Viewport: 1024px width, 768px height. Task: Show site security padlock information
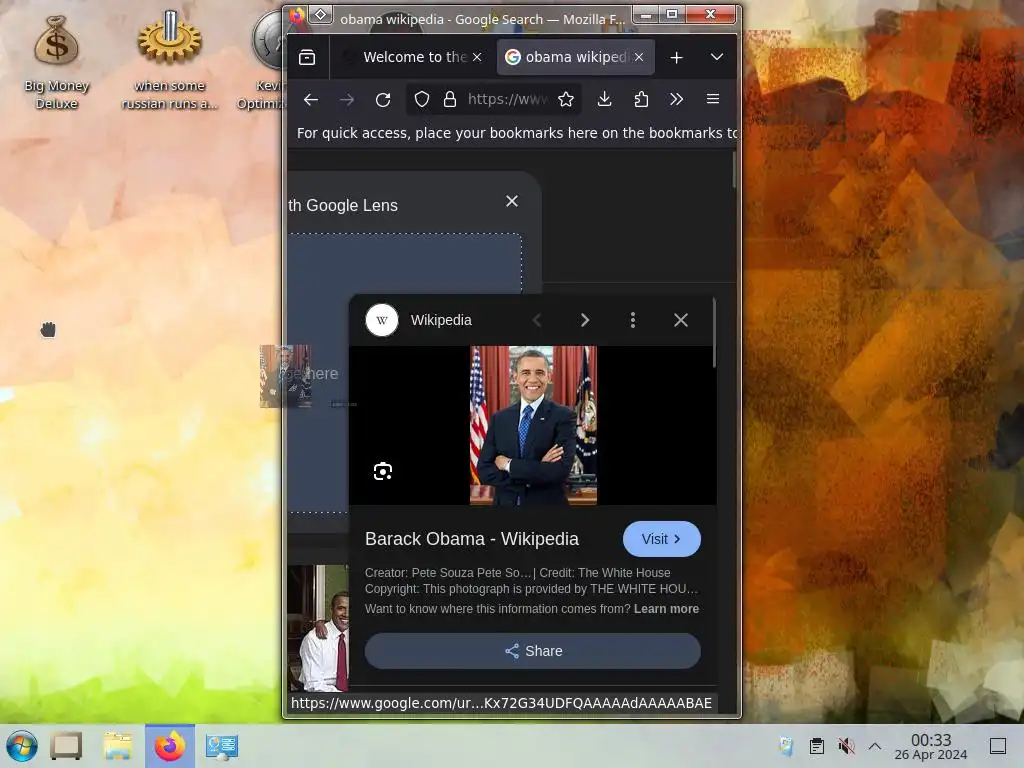point(449,99)
